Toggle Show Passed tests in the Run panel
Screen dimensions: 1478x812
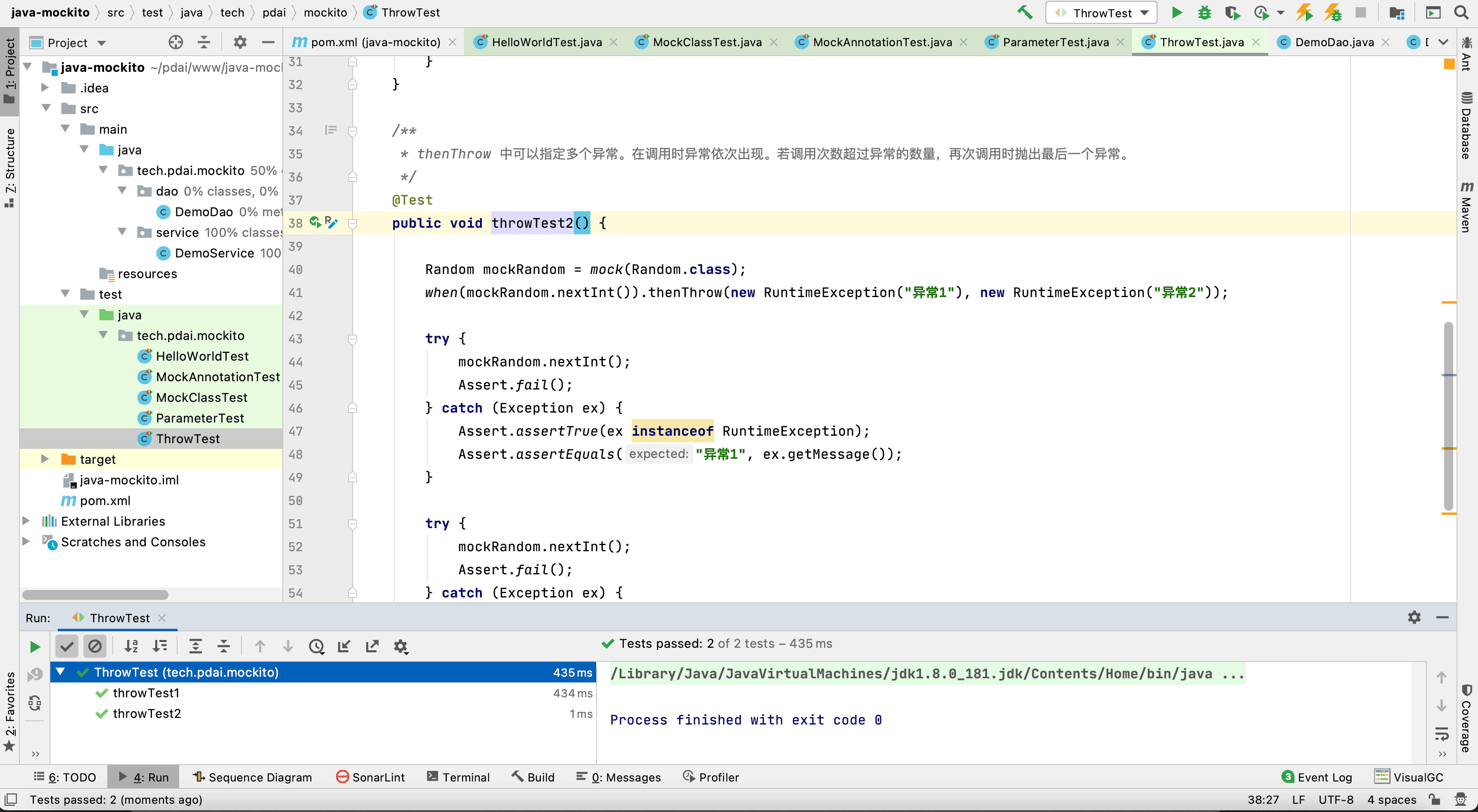66,646
